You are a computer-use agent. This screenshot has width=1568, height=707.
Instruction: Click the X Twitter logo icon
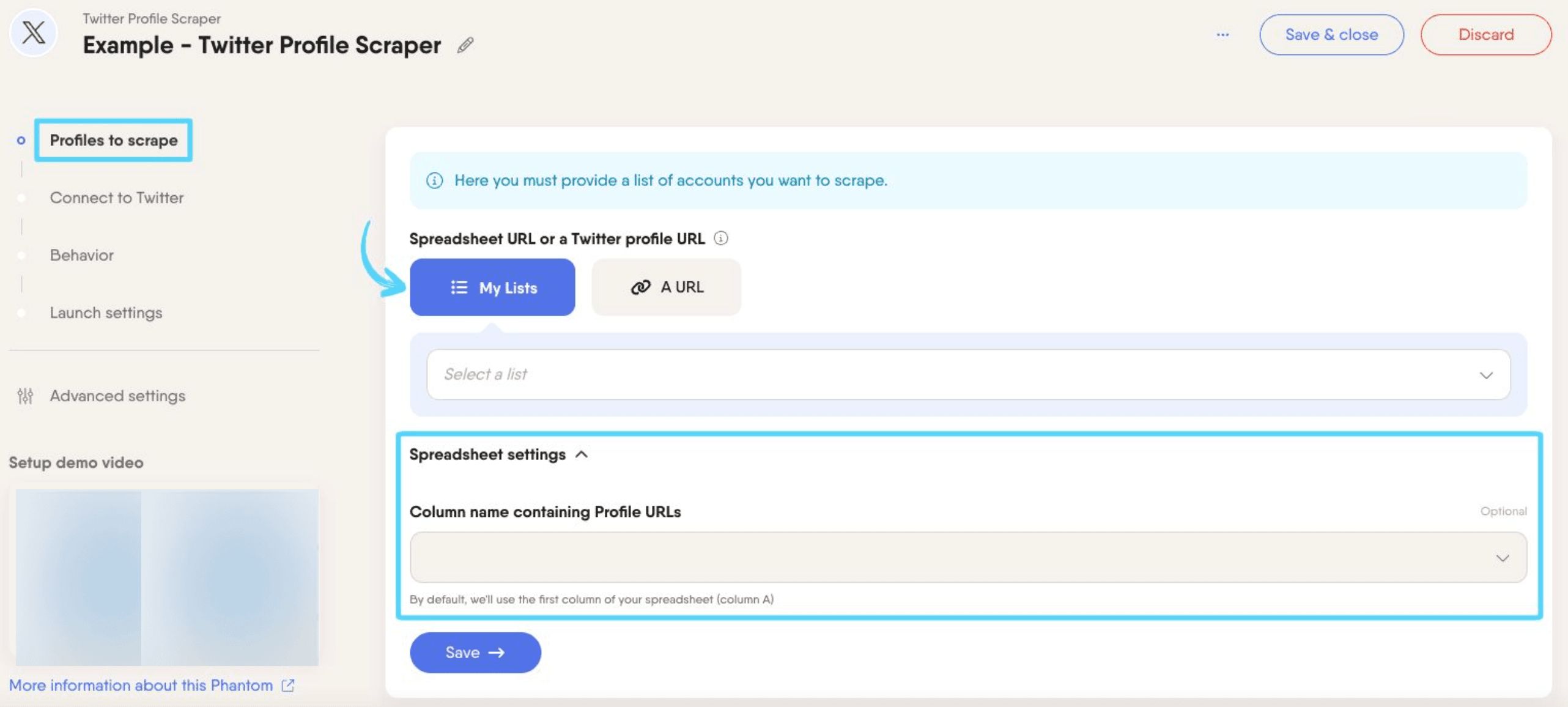34,32
